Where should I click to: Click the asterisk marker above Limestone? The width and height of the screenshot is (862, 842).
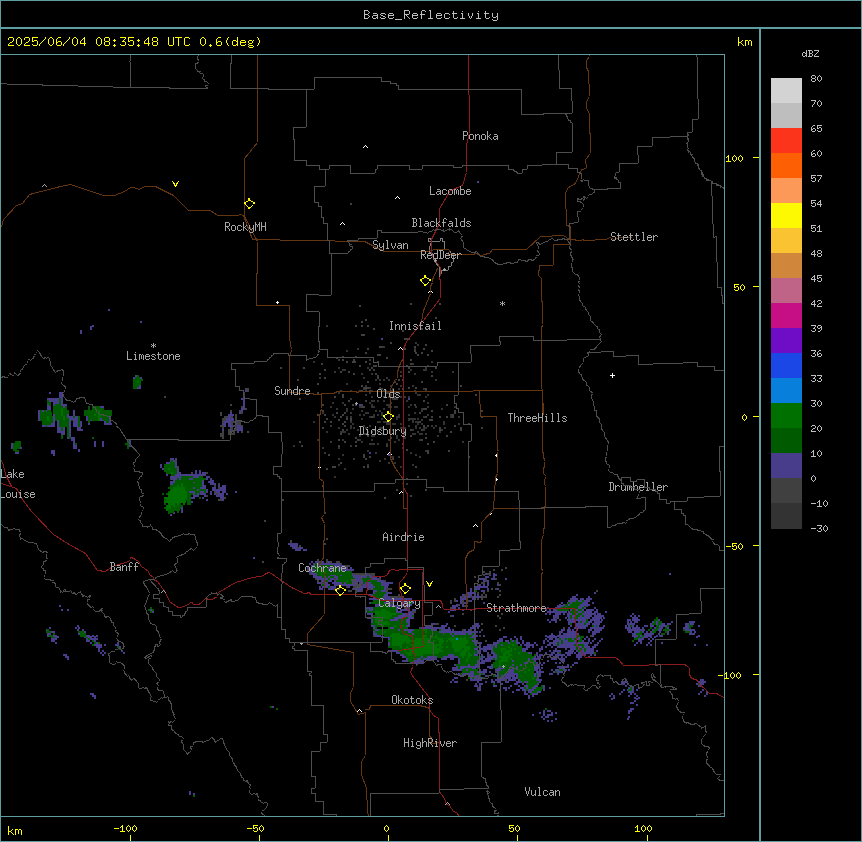[153, 346]
